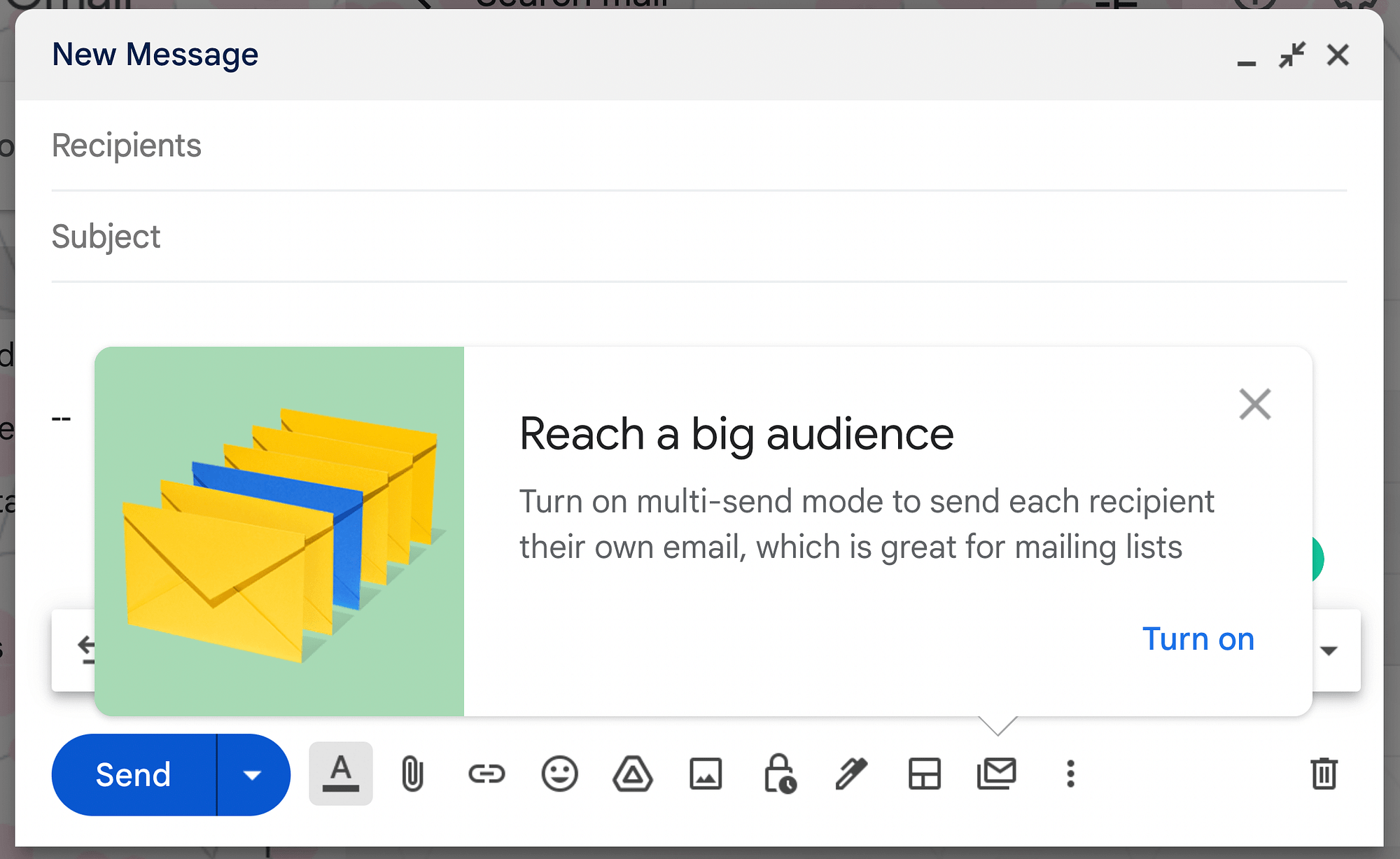
Task: Click the Subject input field
Action: pos(700,237)
